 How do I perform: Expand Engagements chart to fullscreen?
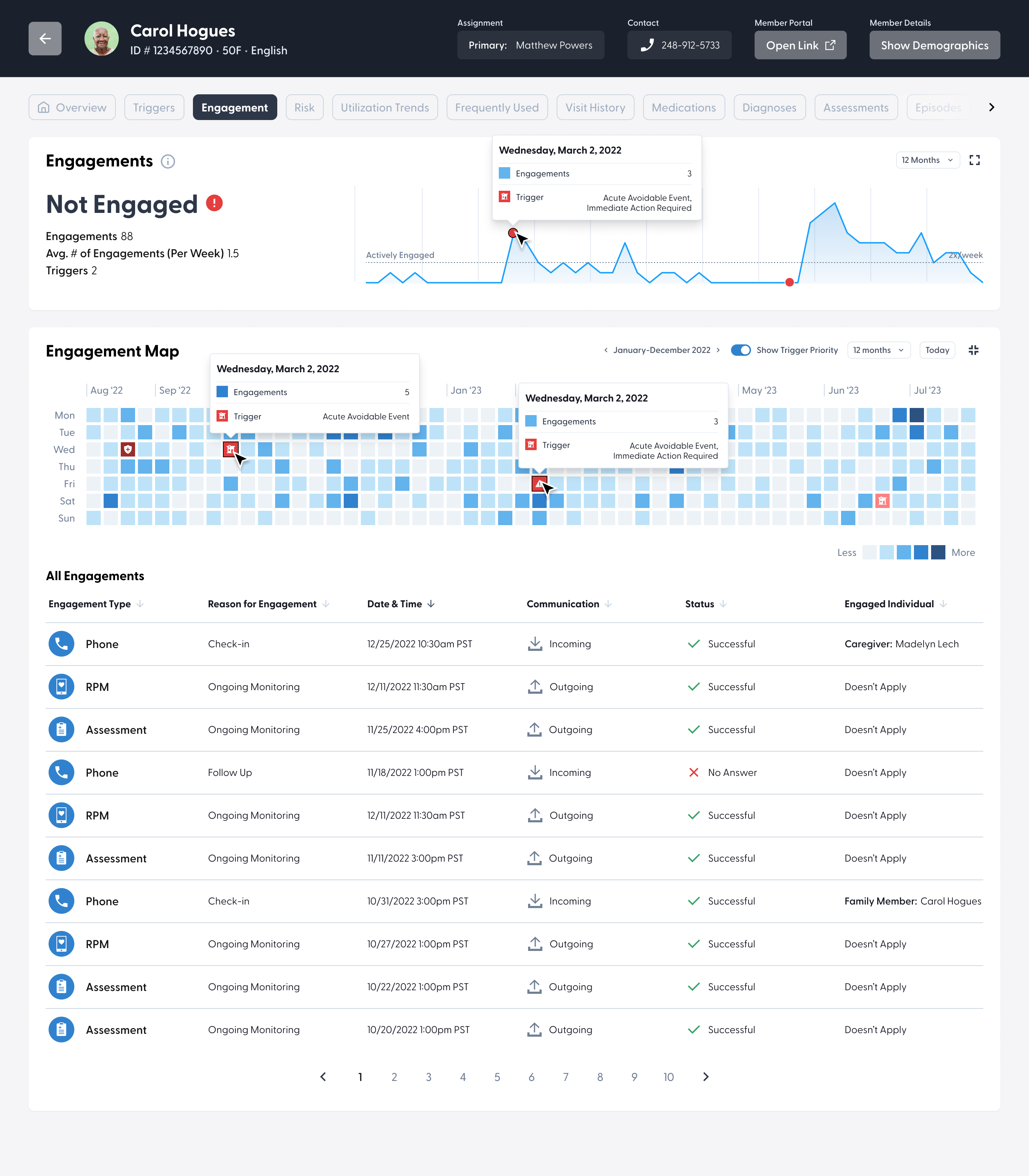tap(974, 160)
